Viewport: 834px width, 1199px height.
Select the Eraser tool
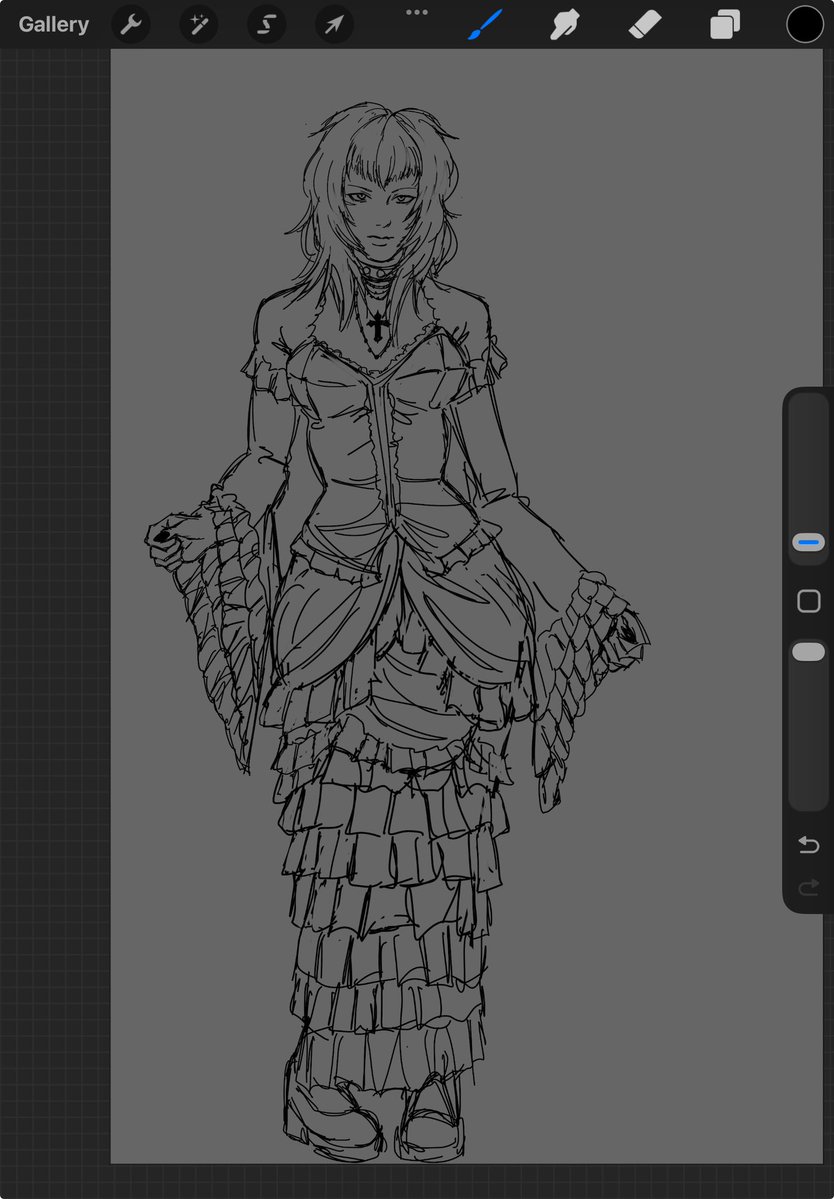(x=644, y=24)
